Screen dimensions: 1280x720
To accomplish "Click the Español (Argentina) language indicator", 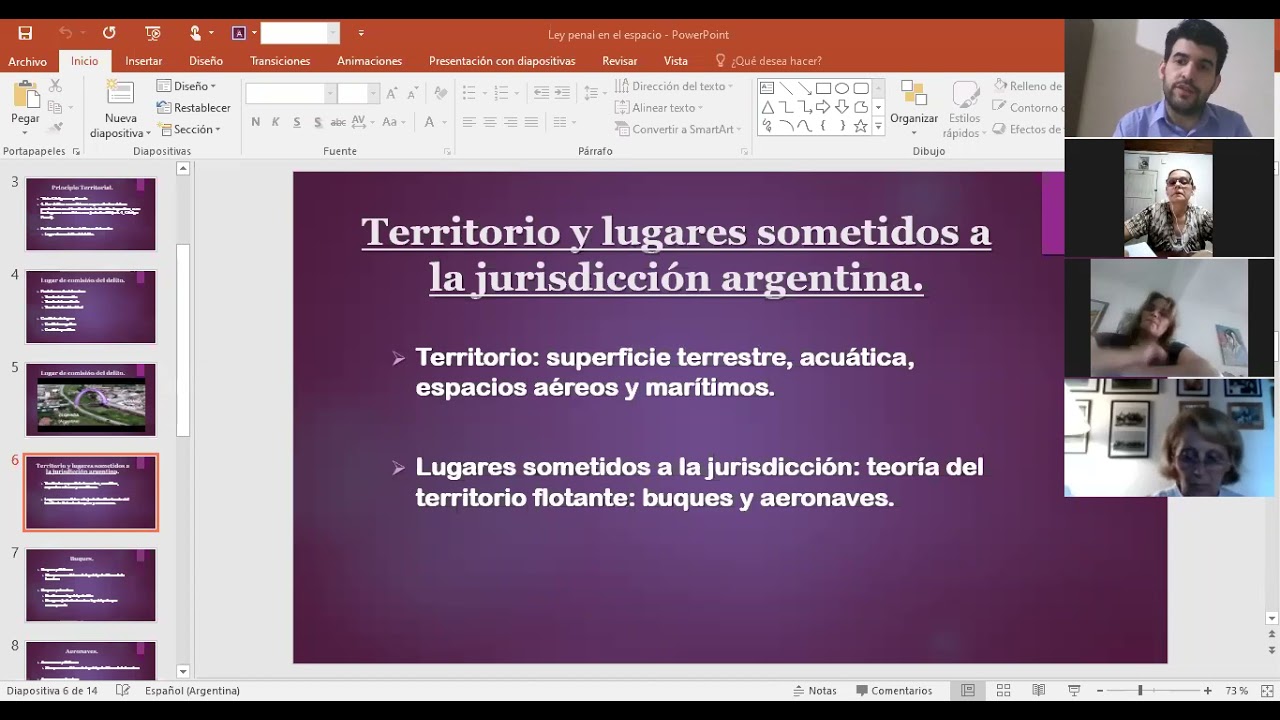I will [192, 690].
